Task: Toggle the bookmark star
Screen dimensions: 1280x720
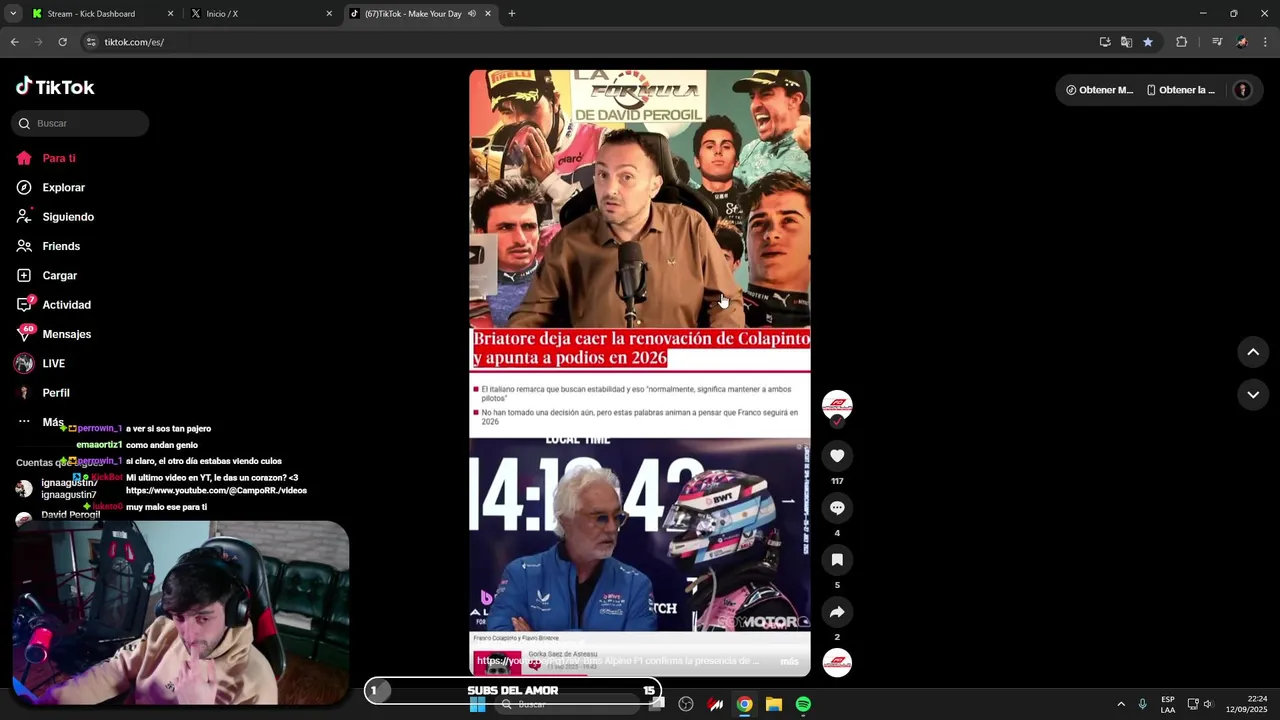Action: [1148, 42]
